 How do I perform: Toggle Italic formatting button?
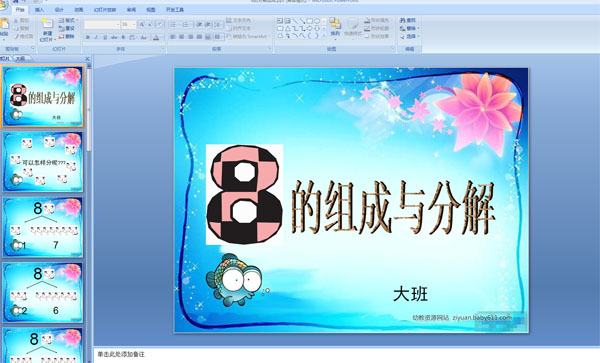[96, 37]
